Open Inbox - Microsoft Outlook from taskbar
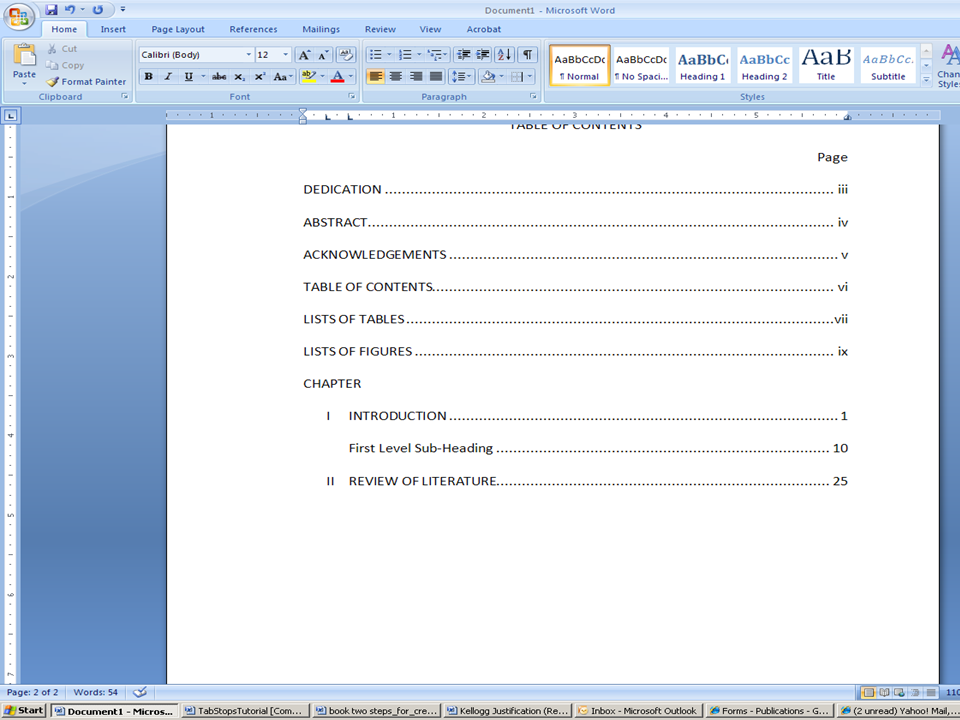This screenshot has height=720, width=960. tap(637, 711)
